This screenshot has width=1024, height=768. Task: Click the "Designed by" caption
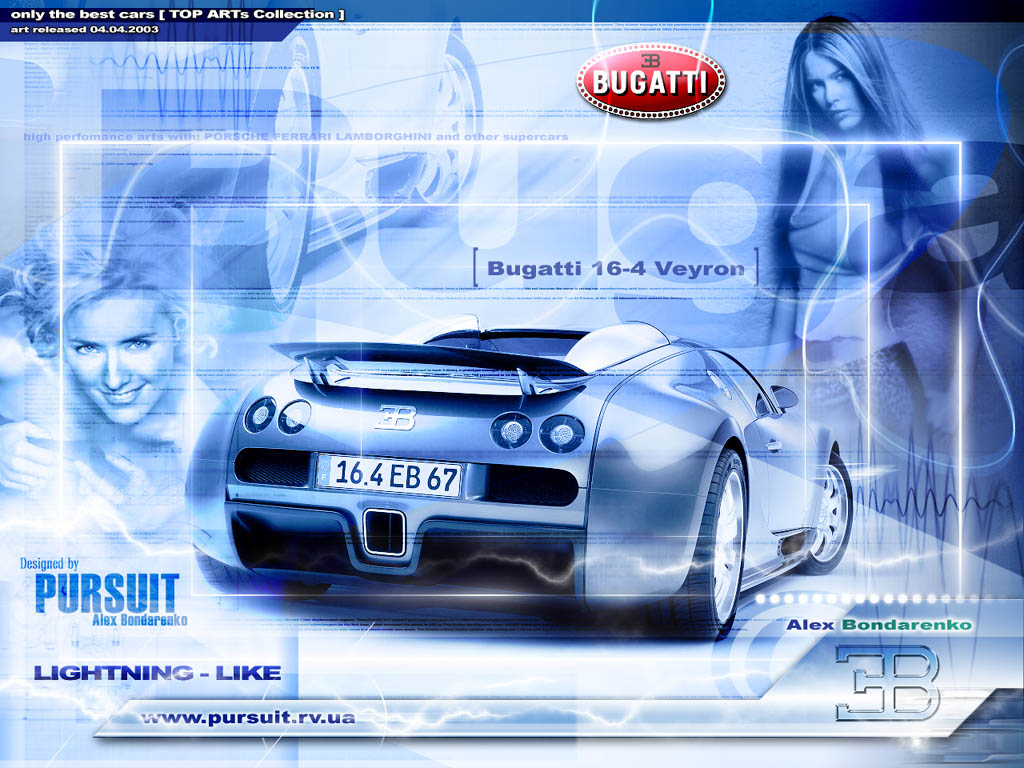pyautogui.click(x=49, y=563)
